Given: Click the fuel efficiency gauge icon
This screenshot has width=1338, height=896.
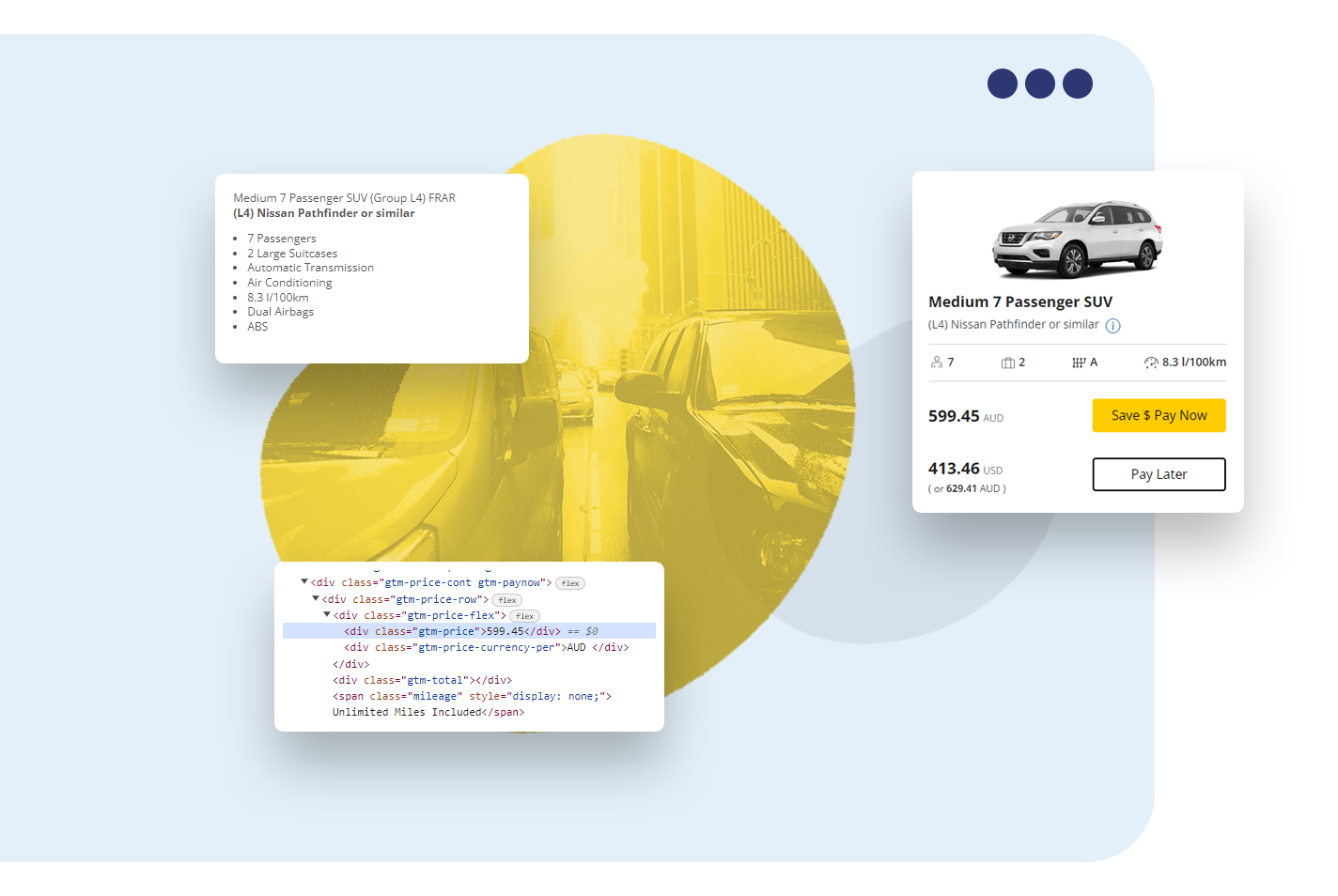Looking at the screenshot, I should [x=1150, y=363].
